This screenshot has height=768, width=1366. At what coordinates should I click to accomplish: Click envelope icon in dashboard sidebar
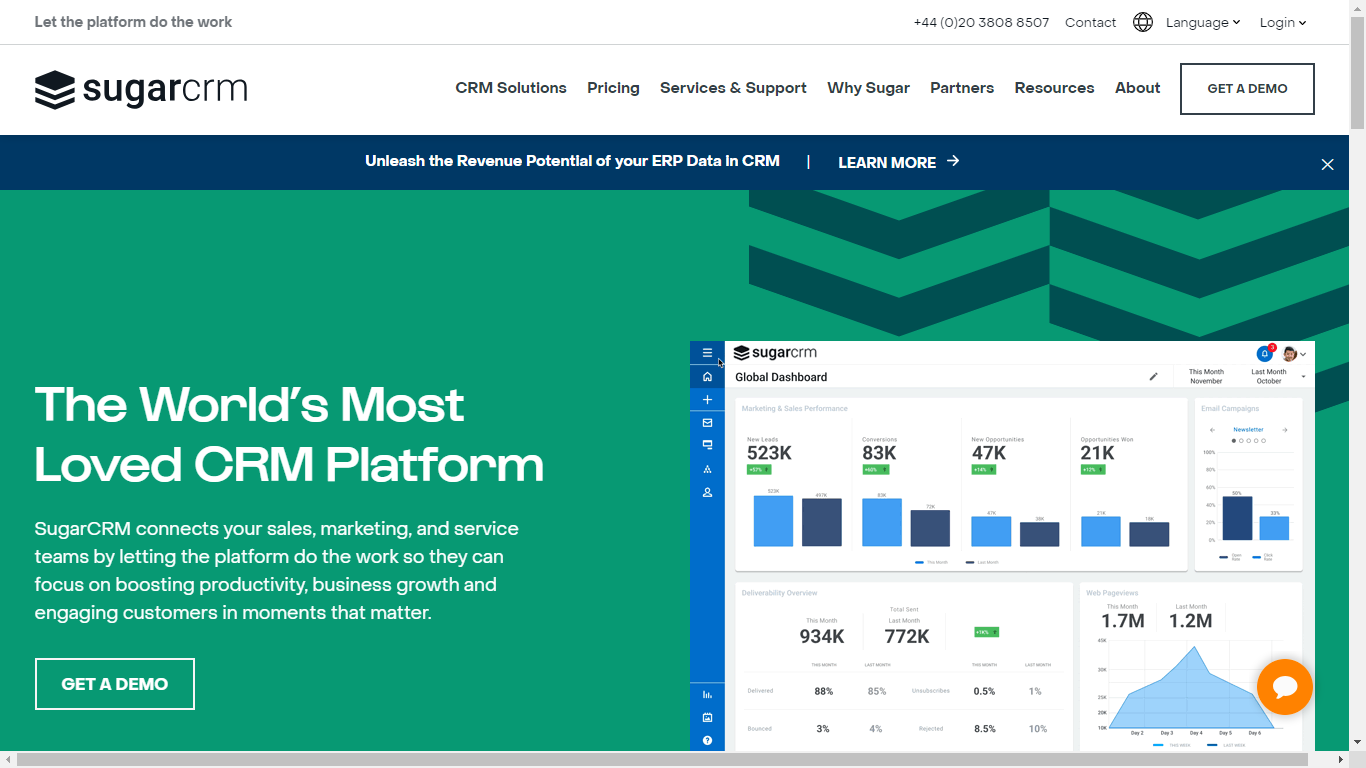707,423
